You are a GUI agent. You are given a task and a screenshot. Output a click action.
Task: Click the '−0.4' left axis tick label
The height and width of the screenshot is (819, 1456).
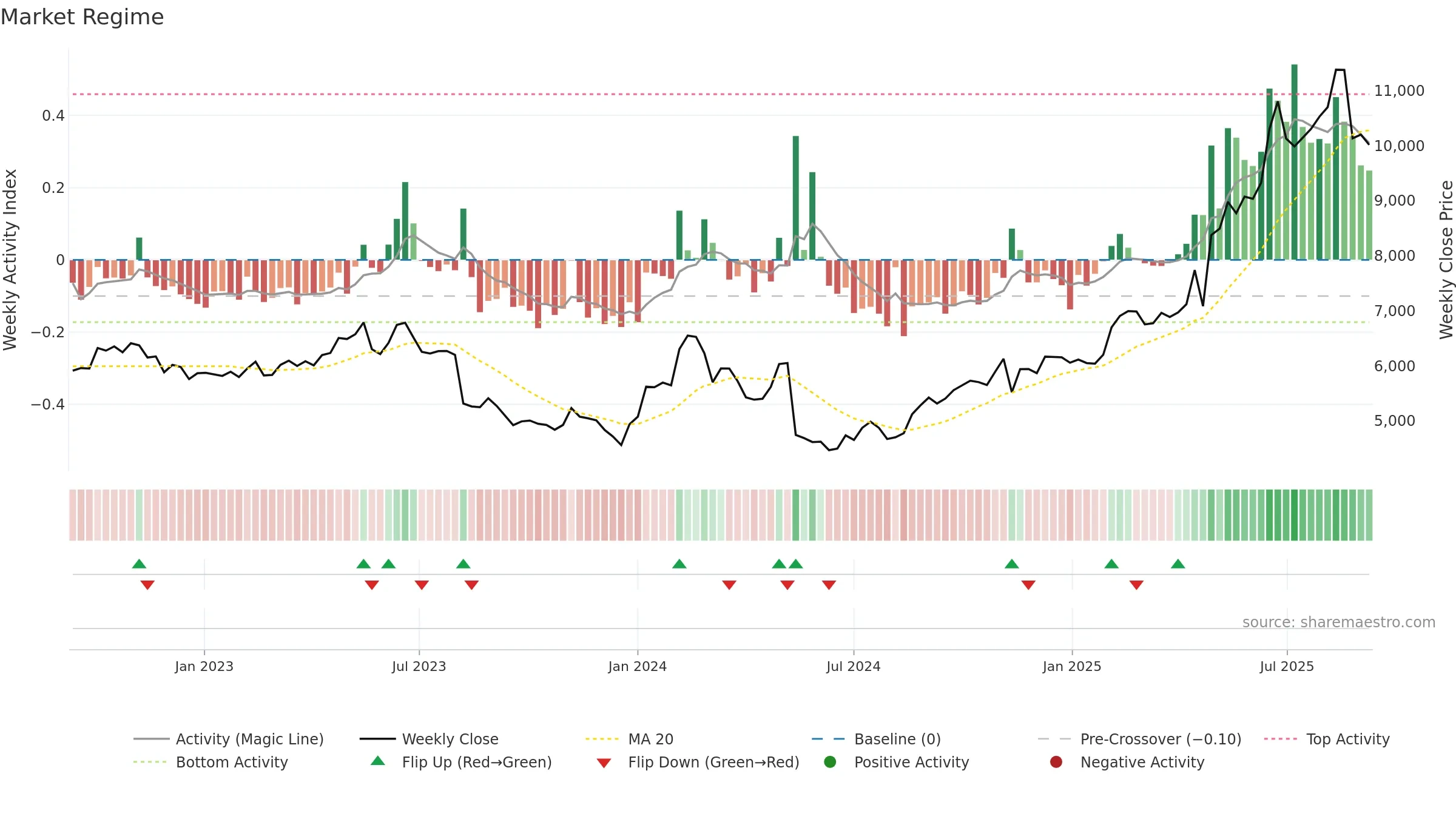coord(48,404)
